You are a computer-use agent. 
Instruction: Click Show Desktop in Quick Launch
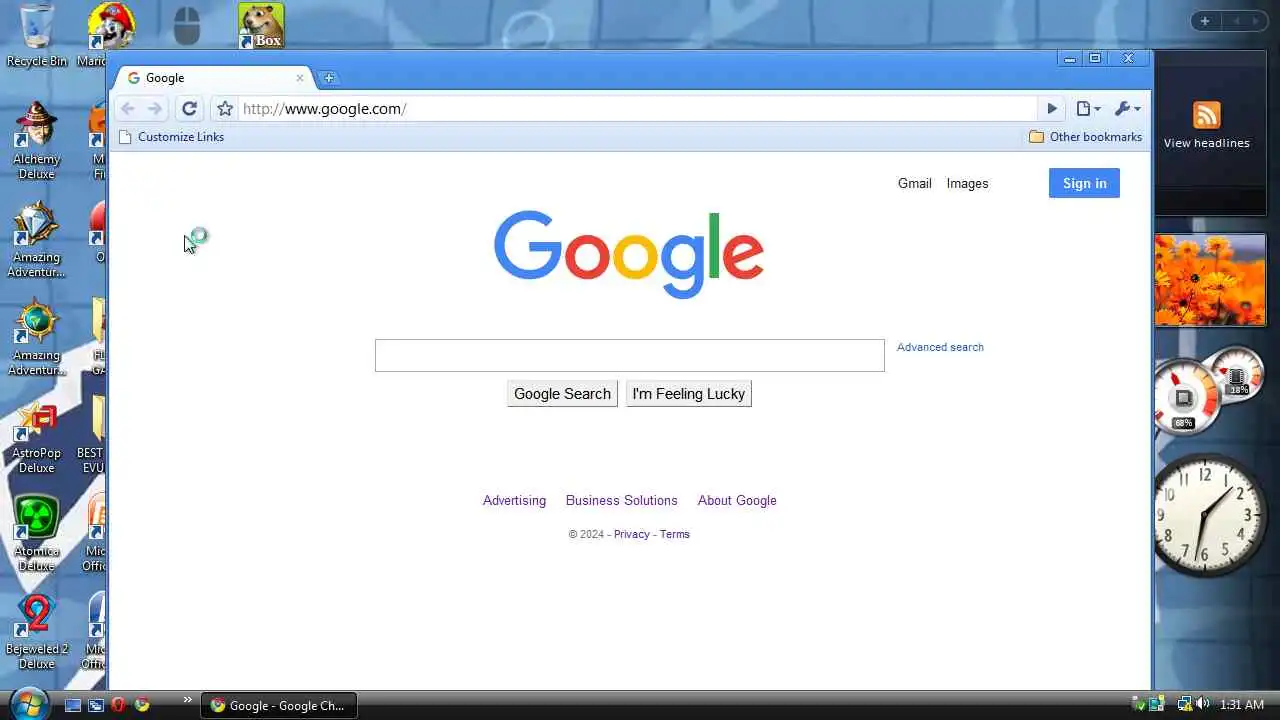click(72, 705)
